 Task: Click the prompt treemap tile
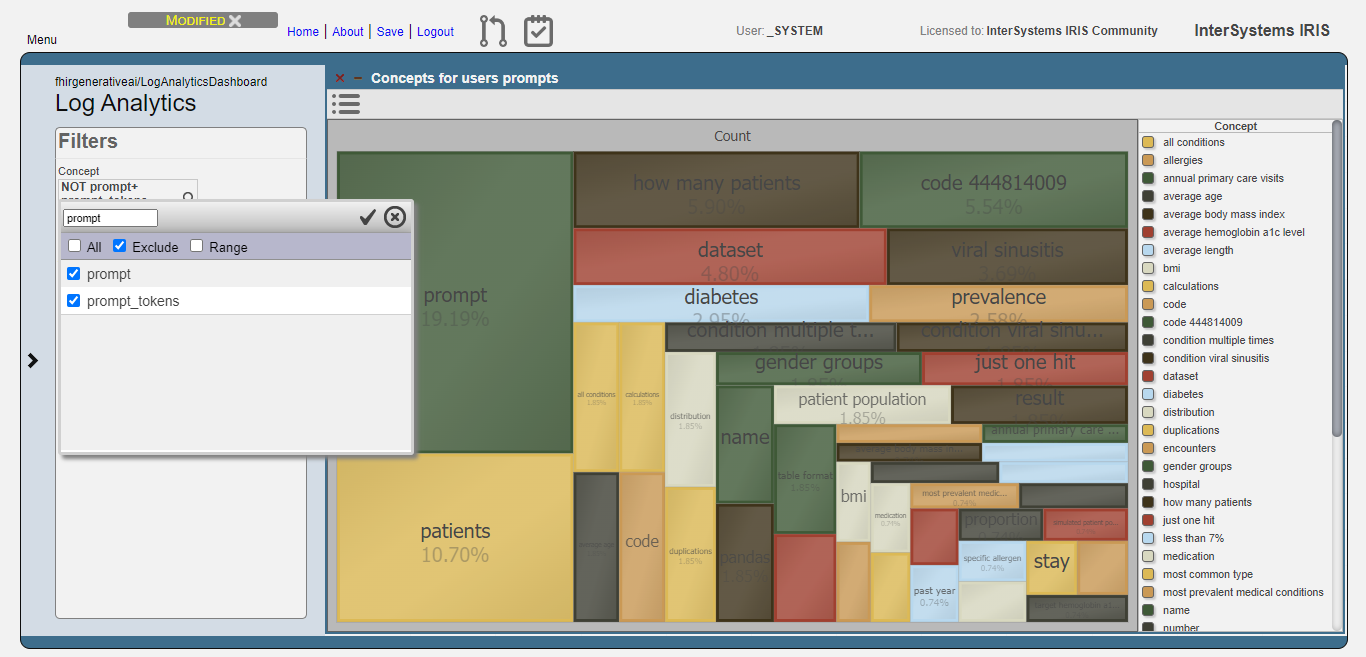pyautogui.click(x=455, y=303)
